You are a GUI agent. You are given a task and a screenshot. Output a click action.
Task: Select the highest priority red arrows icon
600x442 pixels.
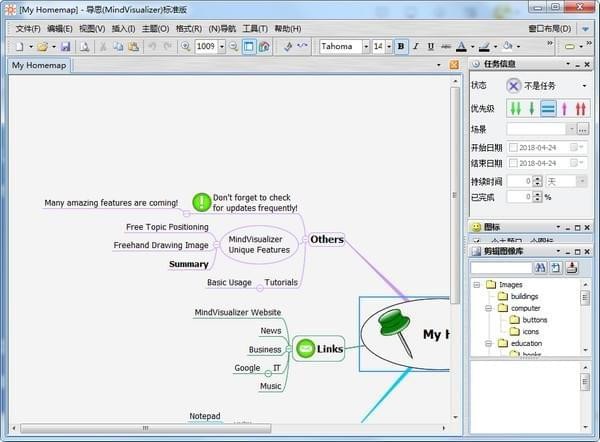tap(580, 108)
